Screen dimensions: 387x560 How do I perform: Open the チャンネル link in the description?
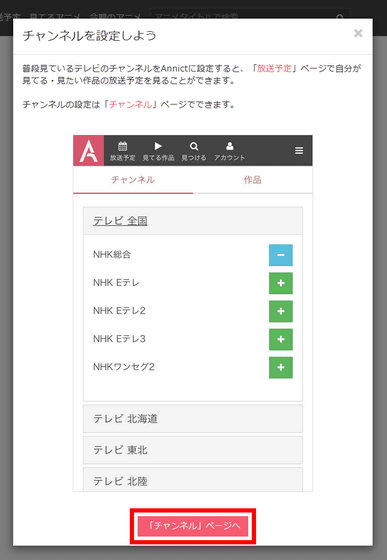130,104
